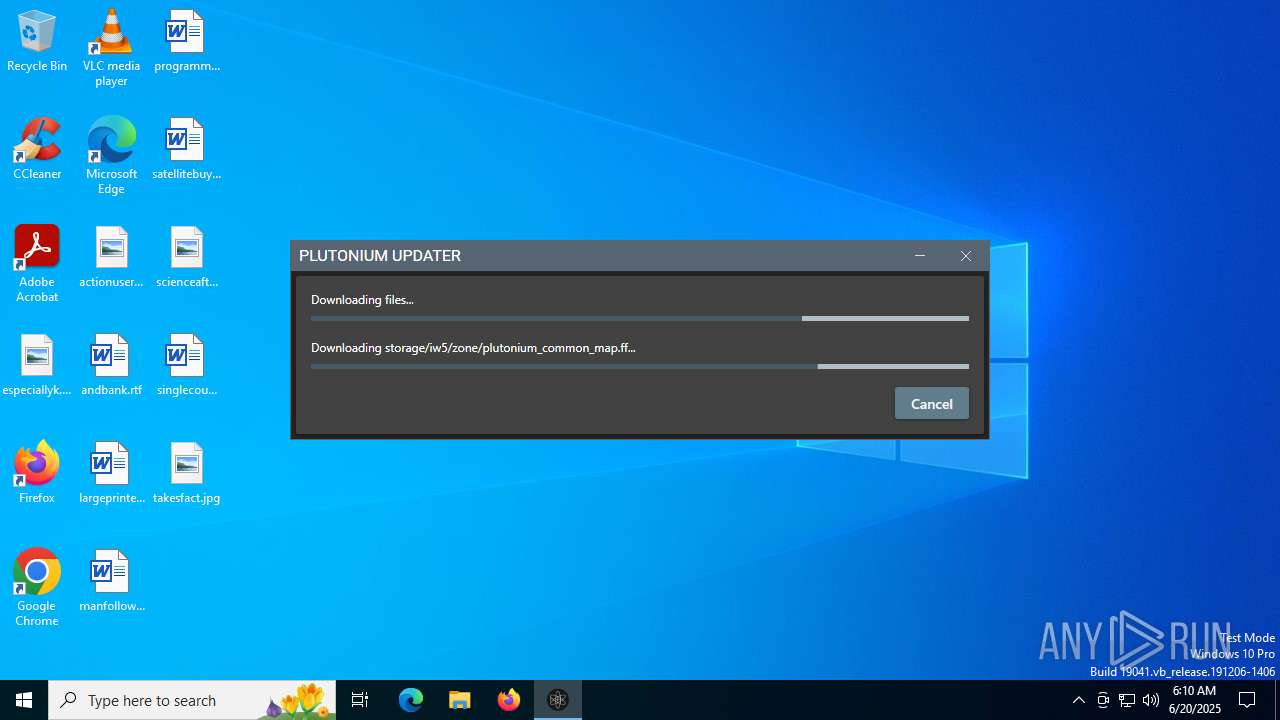
Task: Select the Firefox desktop shortcut
Action: tap(37, 473)
